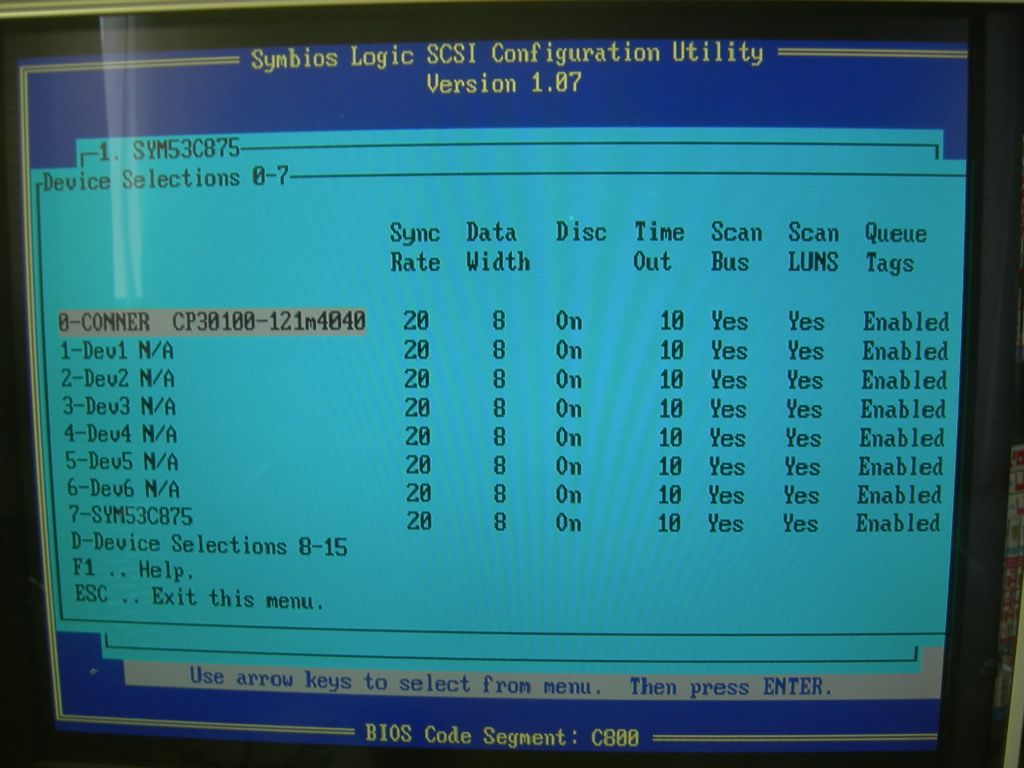
Task: Click Queue Tags Enabled in Dev1 row
Action: click(x=905, y=351)
